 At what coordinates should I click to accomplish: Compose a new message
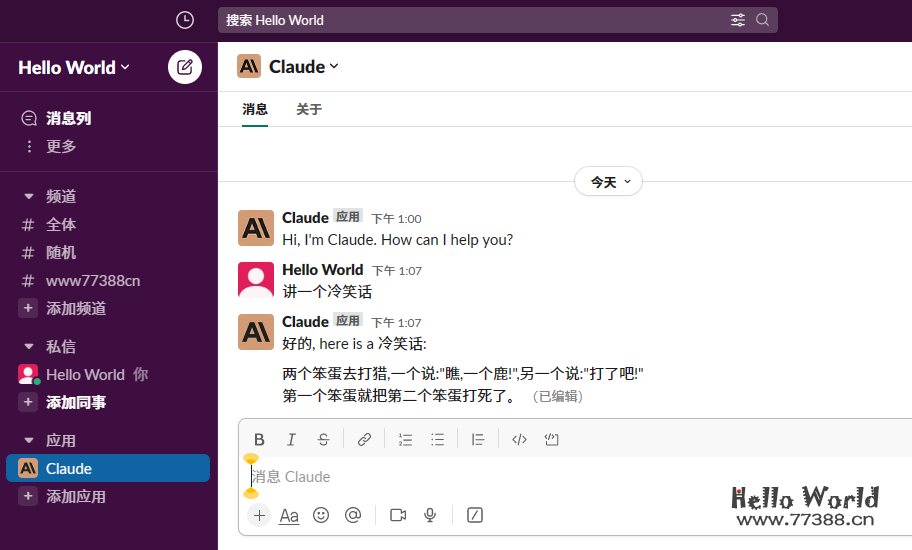point(185,67)
